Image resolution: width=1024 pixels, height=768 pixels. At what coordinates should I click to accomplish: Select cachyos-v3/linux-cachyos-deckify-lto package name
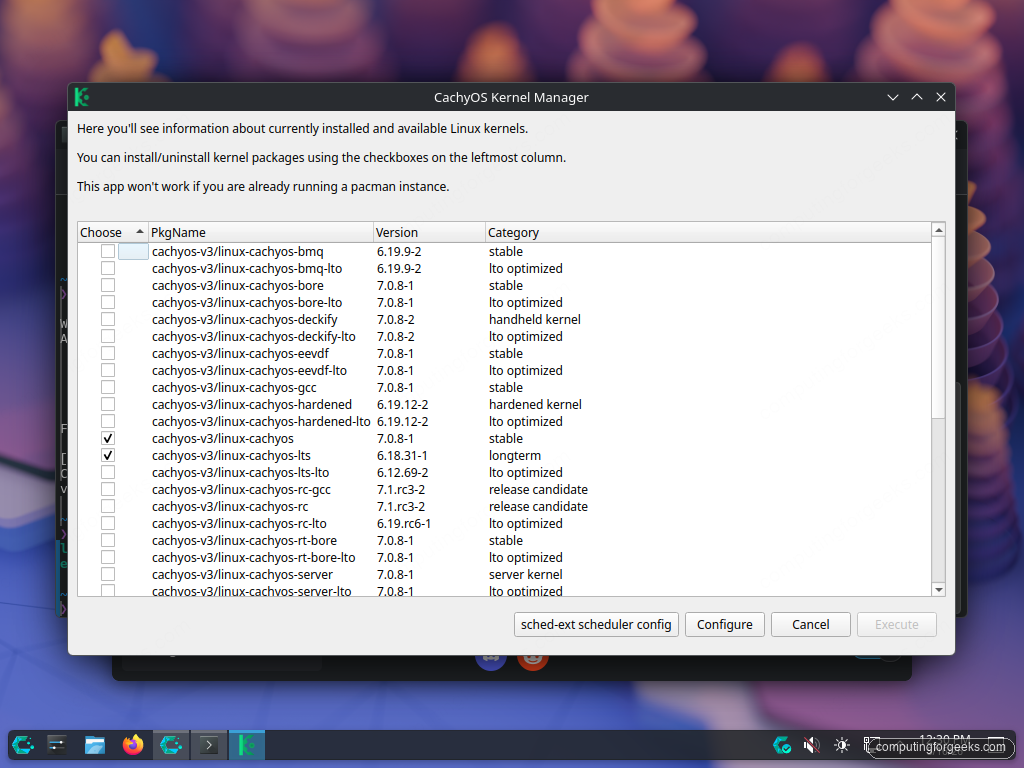pyautogui.click(x=253, y=336)
